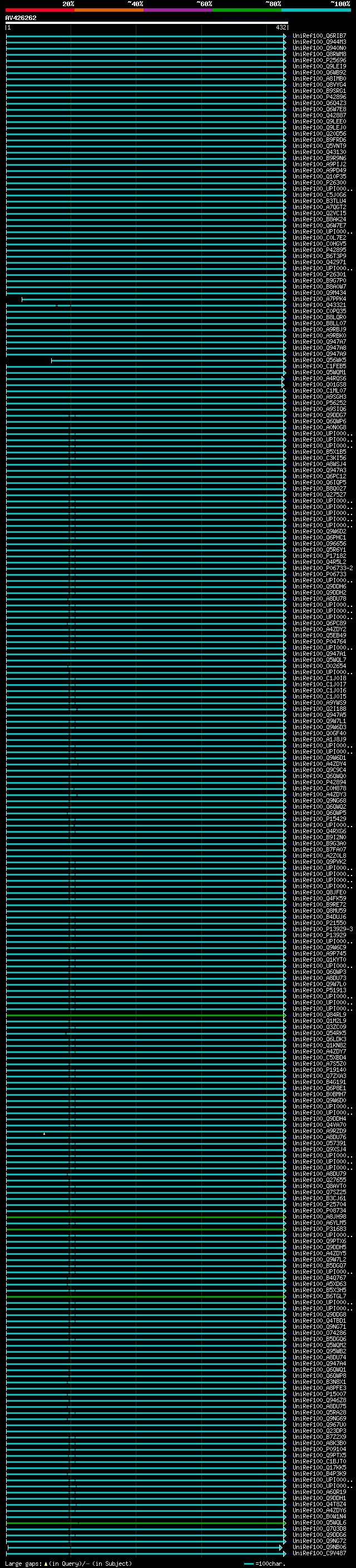This screenshot has width=356, height=1568.
Task: Select the UniRef100_O57391 label
Action: click(x=319, y=1143)
